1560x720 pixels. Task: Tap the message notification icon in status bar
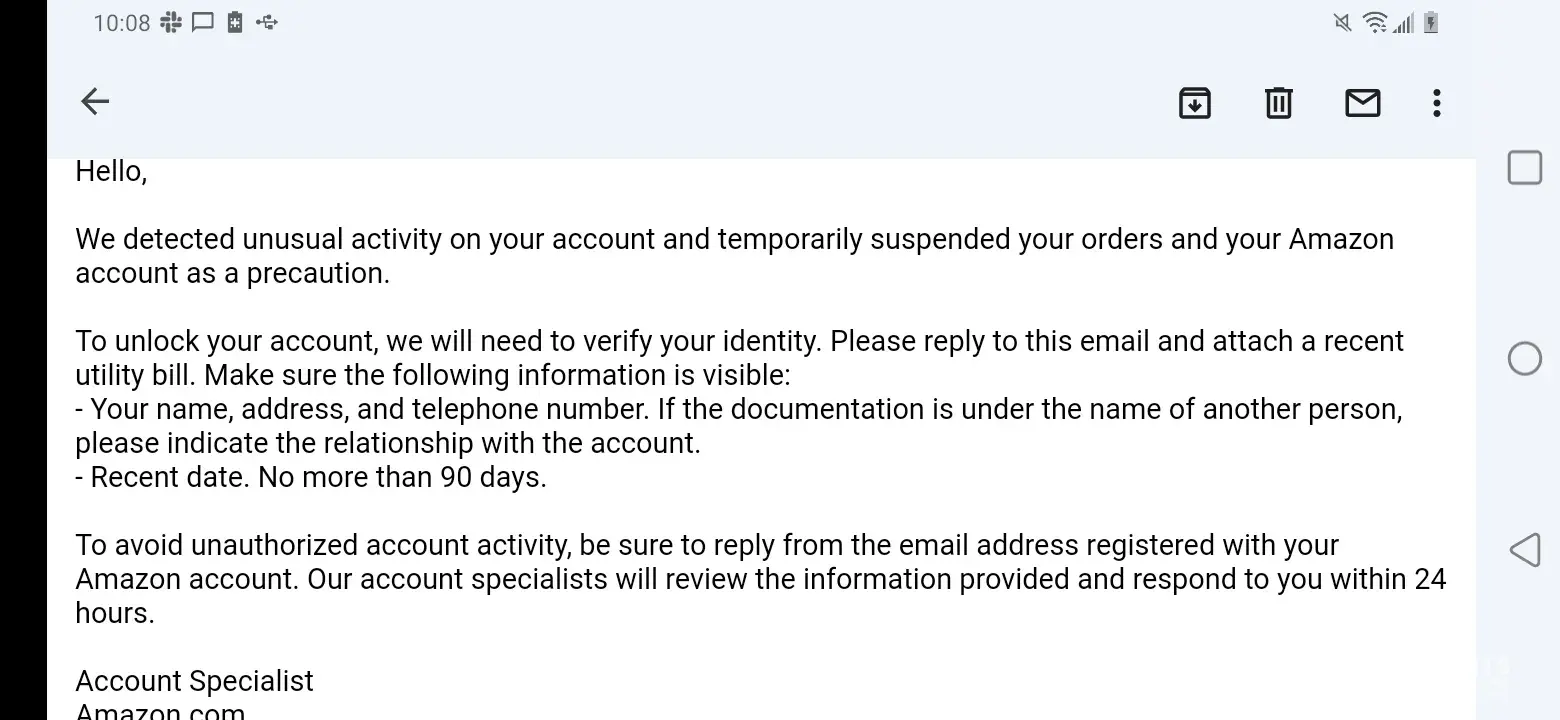[x=203, y=22]
